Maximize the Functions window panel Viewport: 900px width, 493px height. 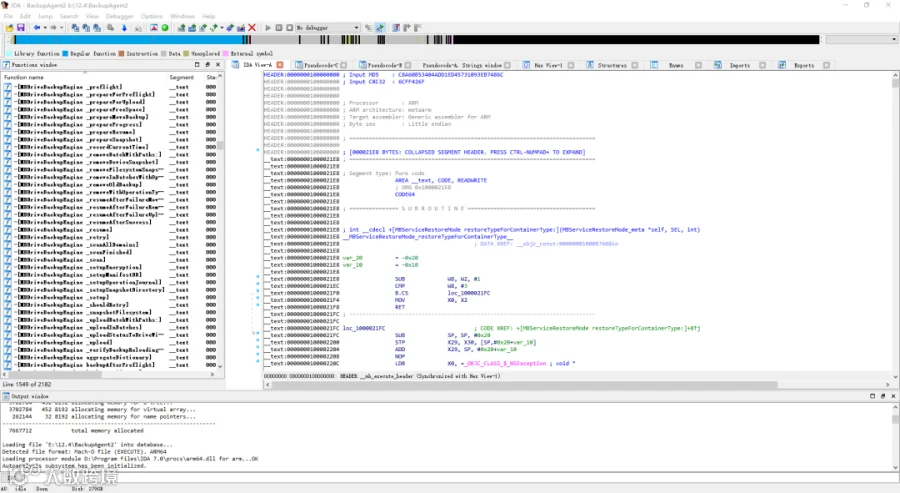tap(197, 65)
